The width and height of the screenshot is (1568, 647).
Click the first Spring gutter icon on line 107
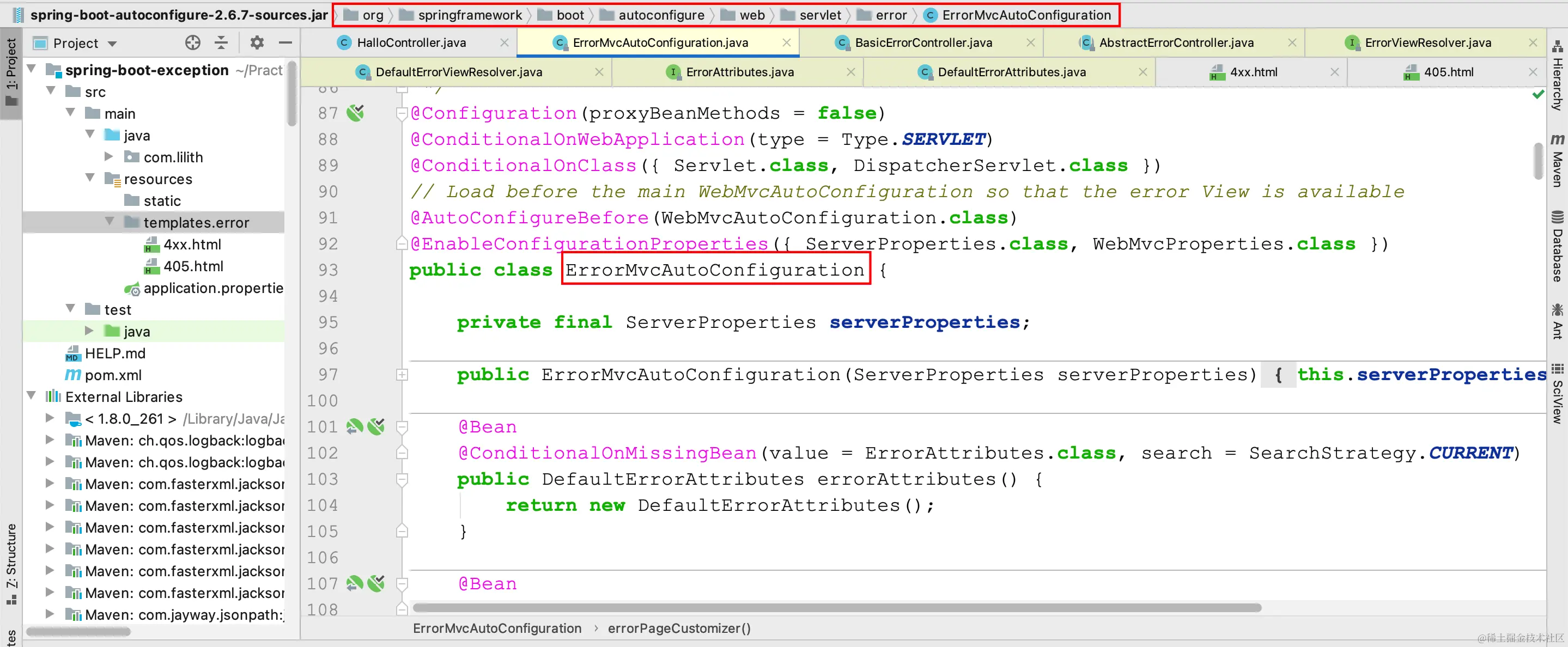(354, 584)
